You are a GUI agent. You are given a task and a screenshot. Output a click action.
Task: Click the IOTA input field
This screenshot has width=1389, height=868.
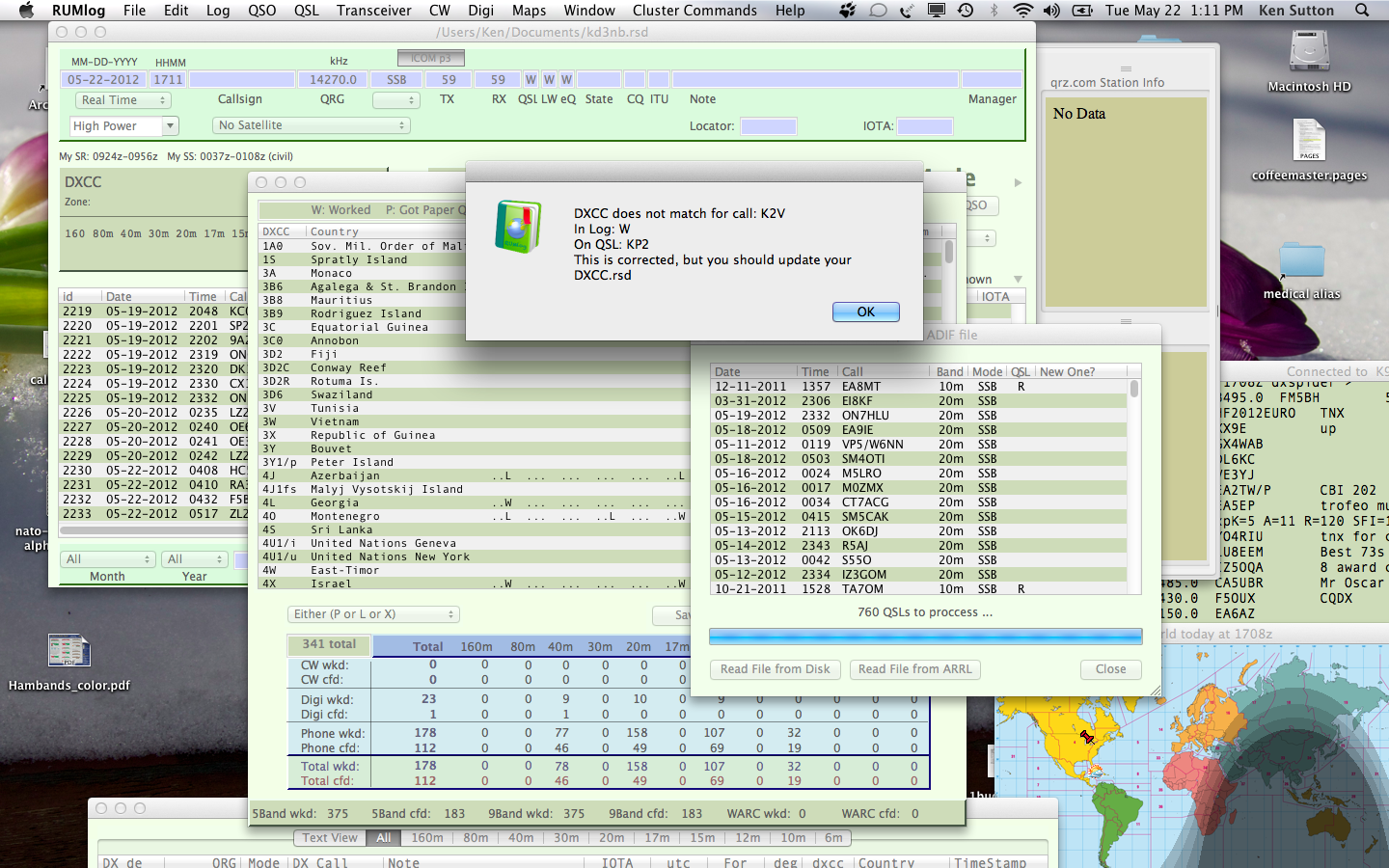point(925,126)
